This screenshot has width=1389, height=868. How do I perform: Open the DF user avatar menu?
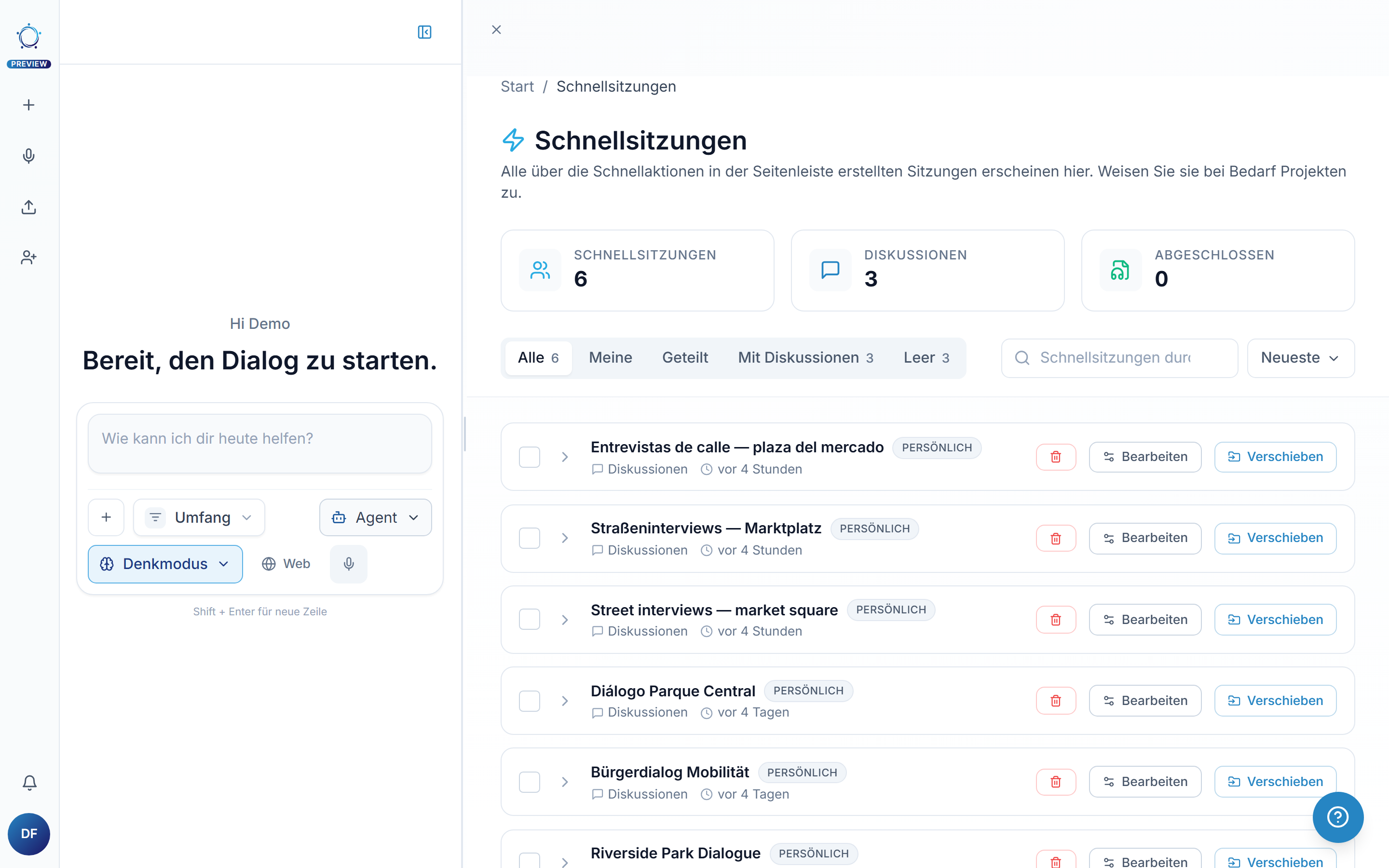(29, 834)
